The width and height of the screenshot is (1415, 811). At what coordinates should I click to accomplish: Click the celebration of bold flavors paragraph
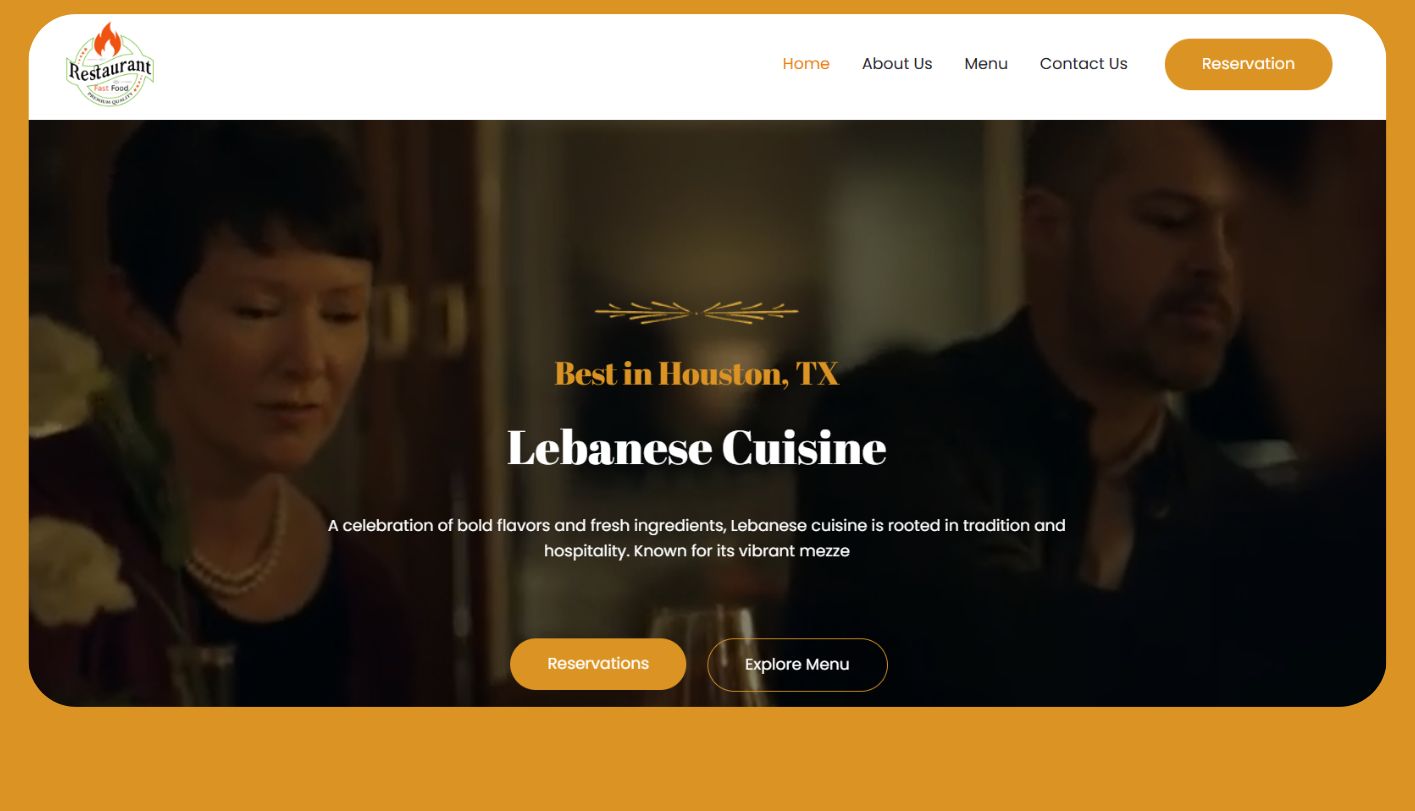[x=697, y=538]
